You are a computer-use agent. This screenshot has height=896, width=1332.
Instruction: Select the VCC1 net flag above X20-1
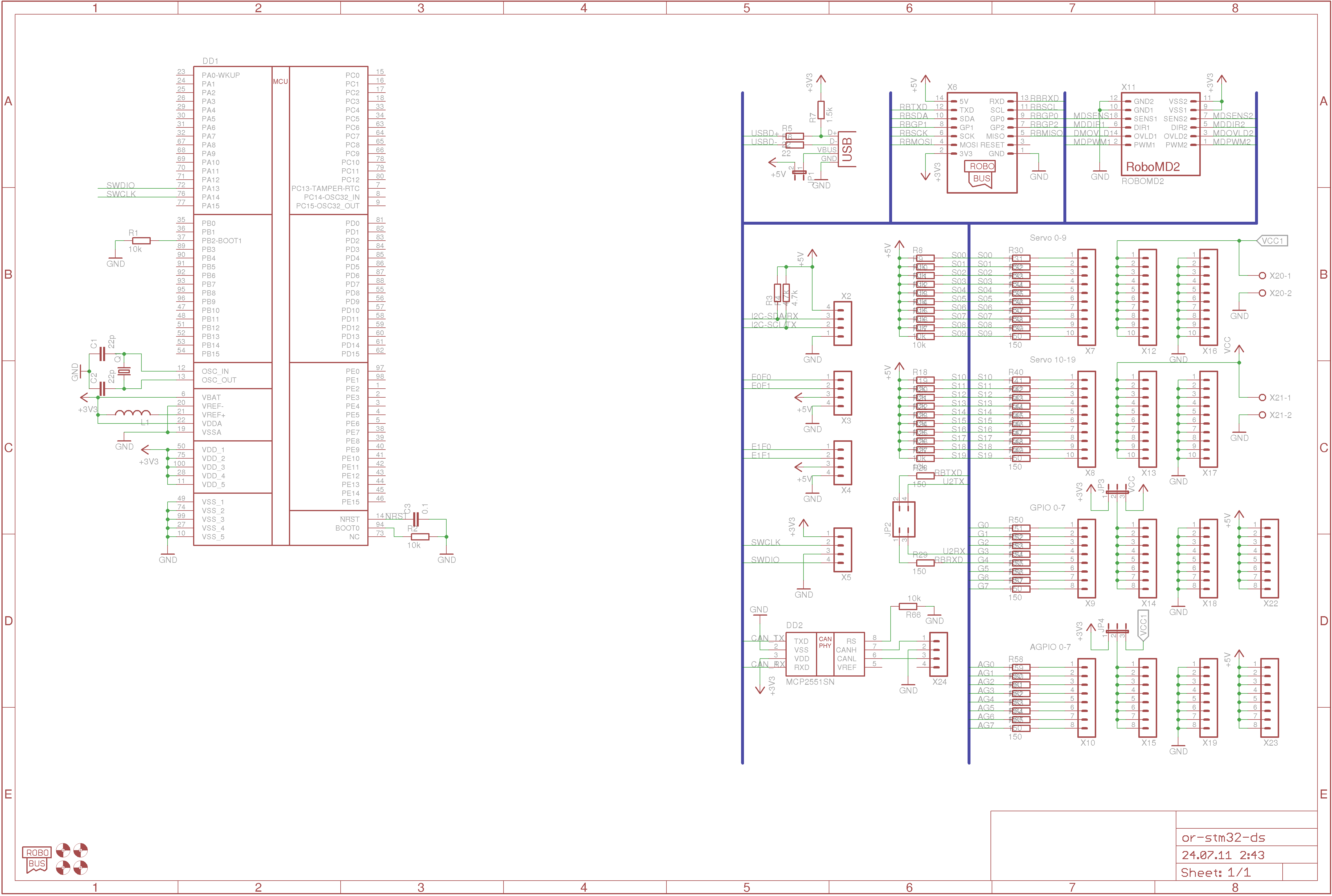click(x=1272, y=241)
